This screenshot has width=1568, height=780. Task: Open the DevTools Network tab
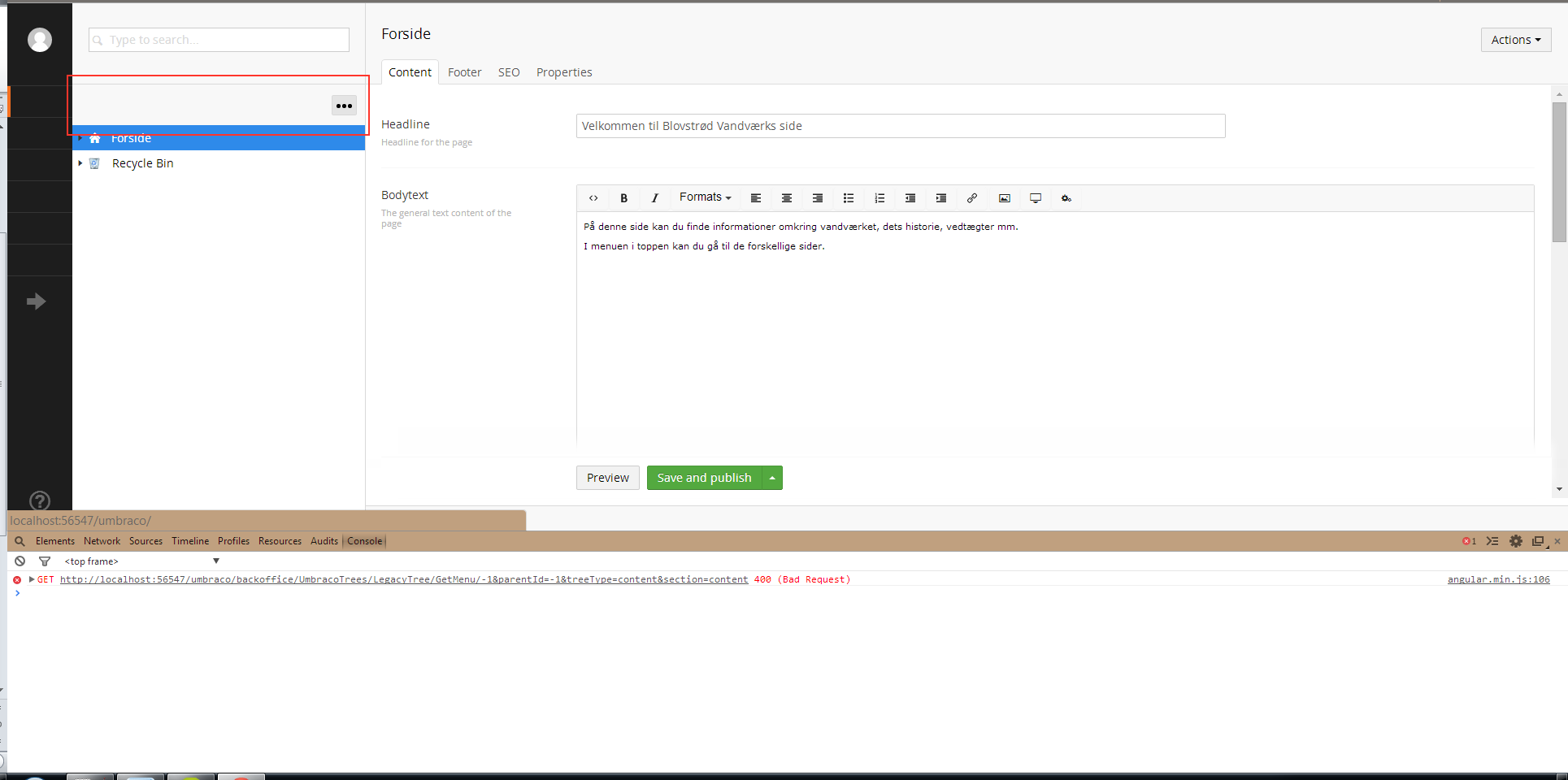102,541
